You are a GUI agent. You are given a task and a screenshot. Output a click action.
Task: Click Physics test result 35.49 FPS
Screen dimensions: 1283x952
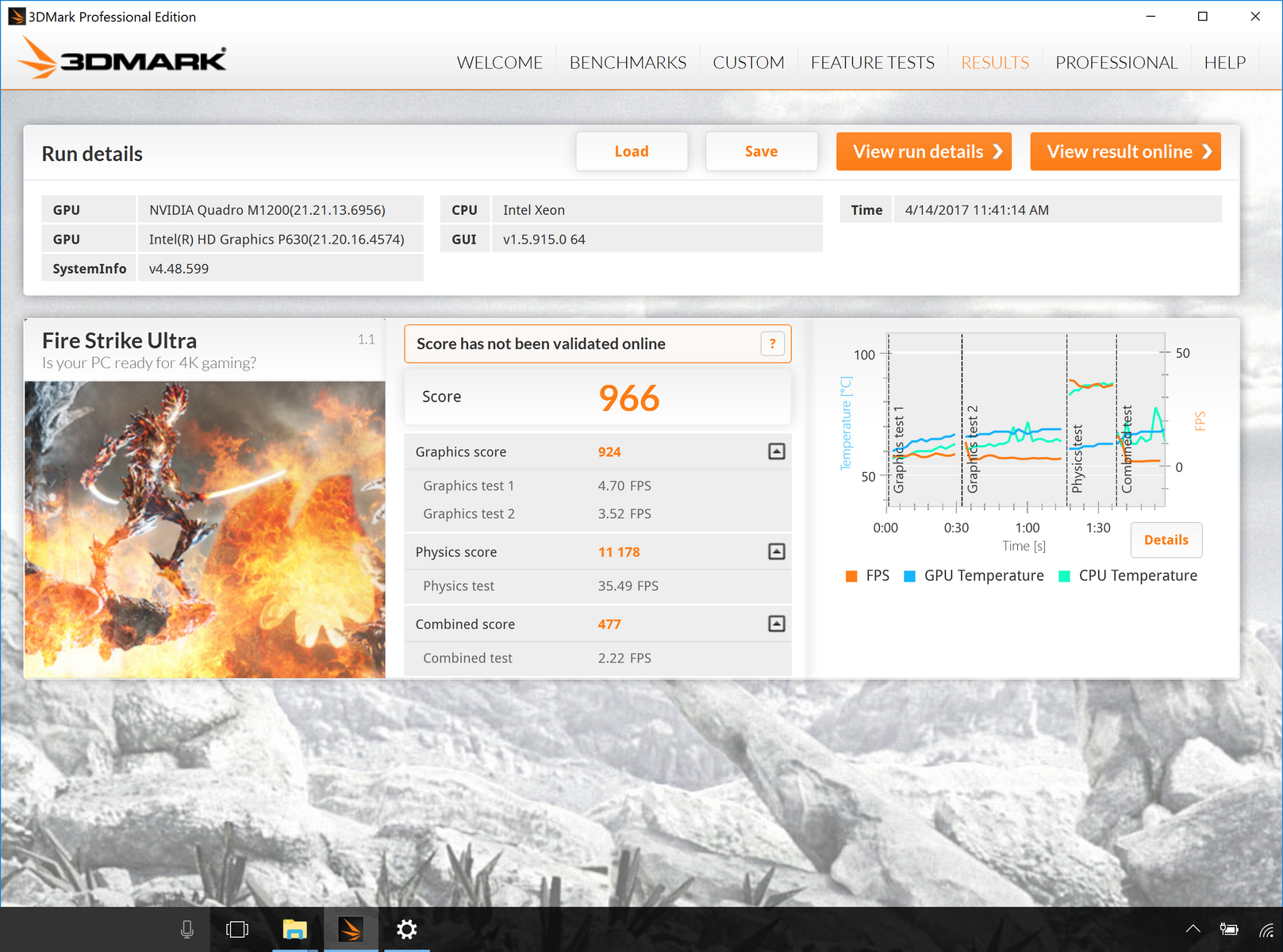coord(628,586)
